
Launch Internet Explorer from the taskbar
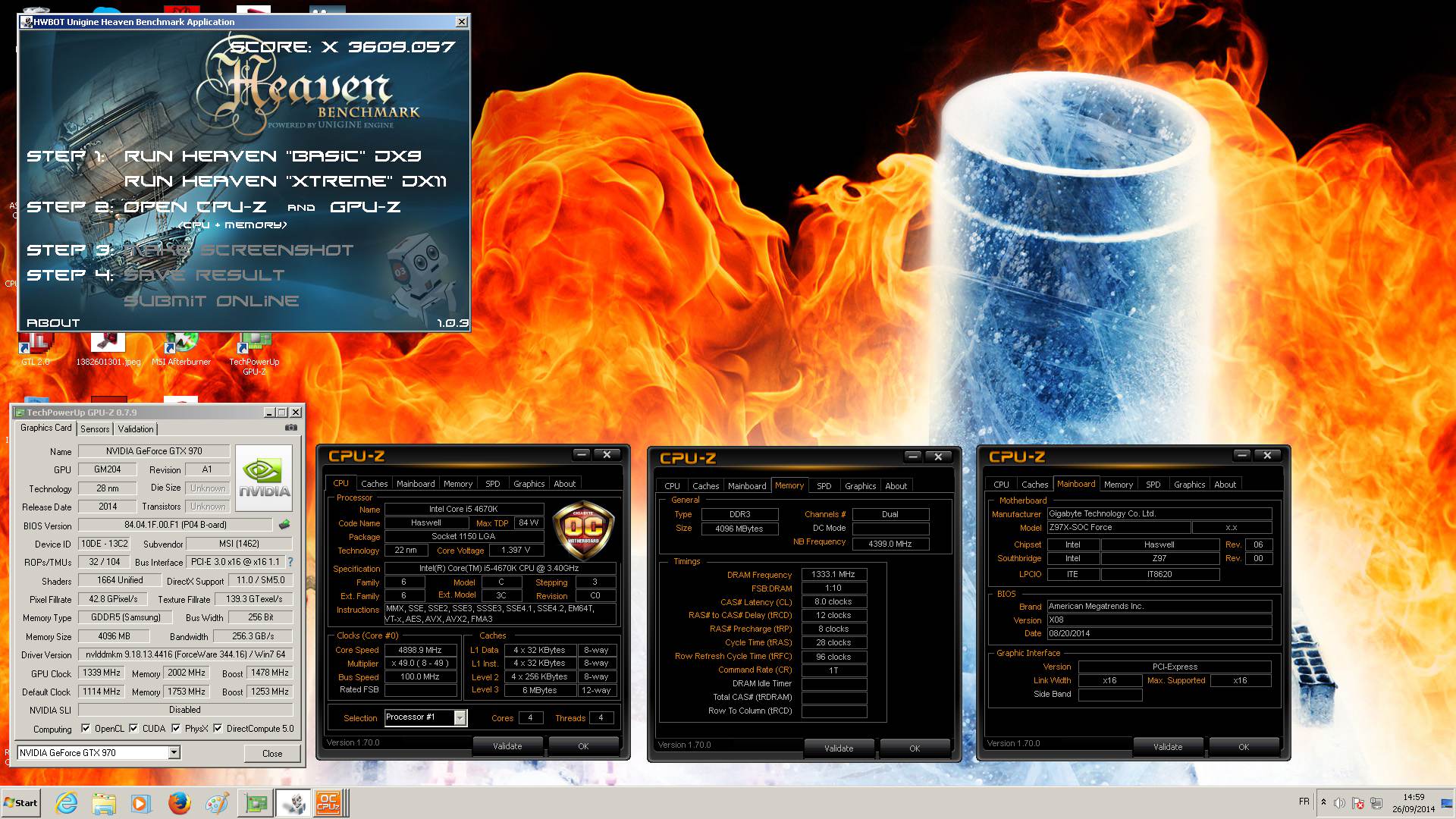(67, 803)
